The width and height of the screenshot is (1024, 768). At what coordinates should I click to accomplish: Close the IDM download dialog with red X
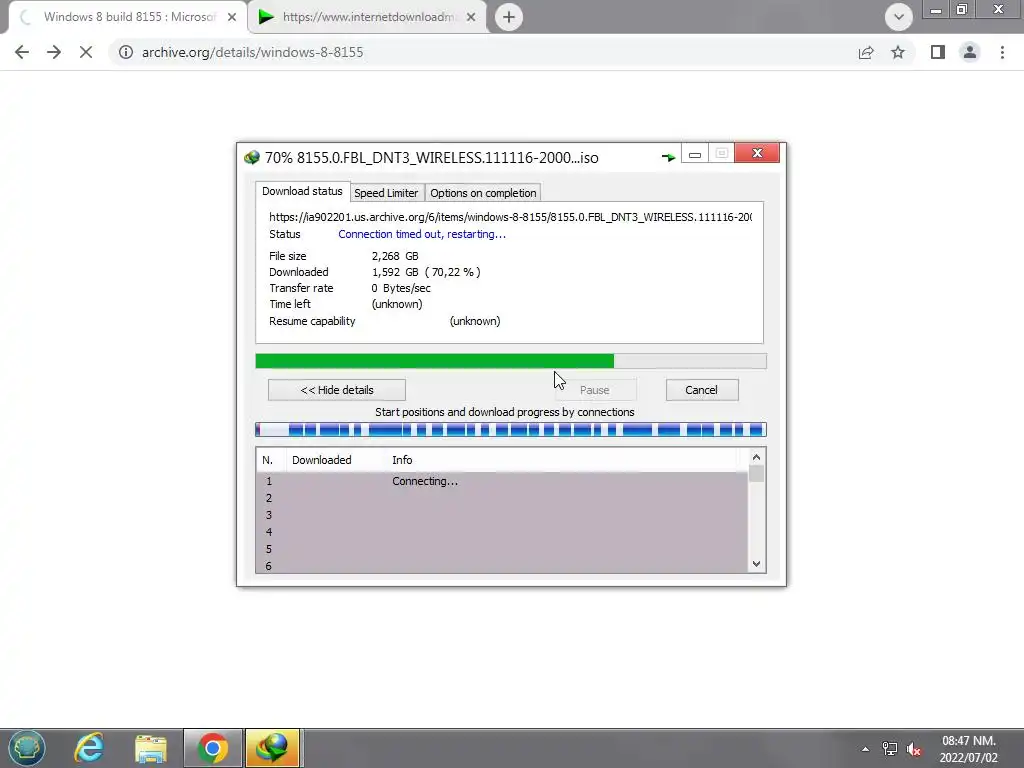[757, 153]
